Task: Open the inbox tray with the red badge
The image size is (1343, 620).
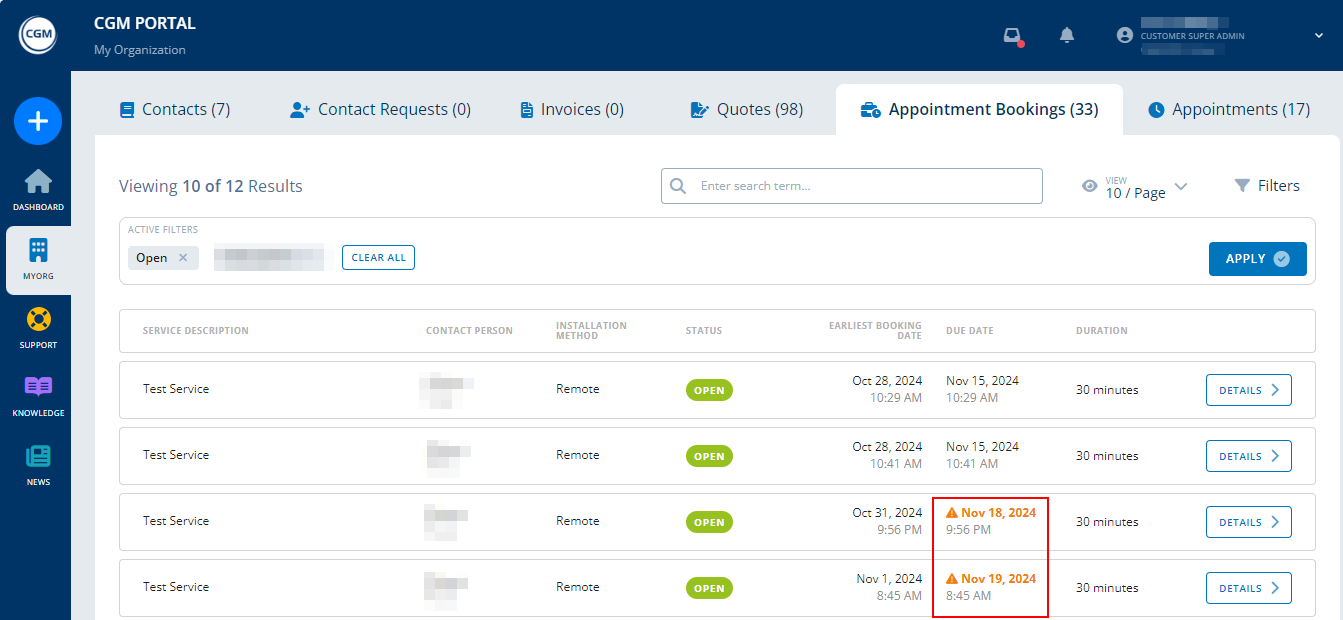Action: pos(1010,34)
